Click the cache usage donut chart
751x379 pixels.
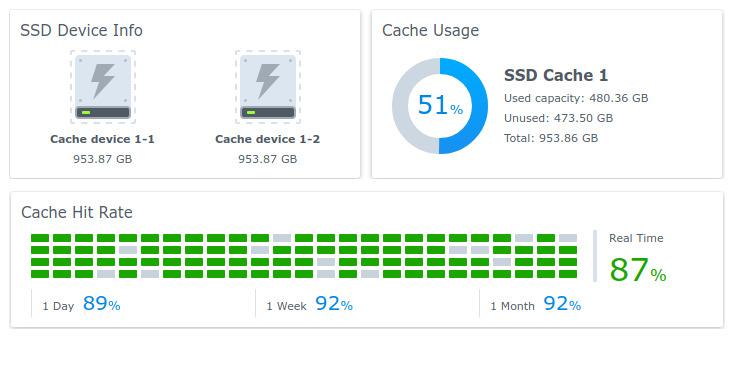pyautogui.click(x=440, y=106)
